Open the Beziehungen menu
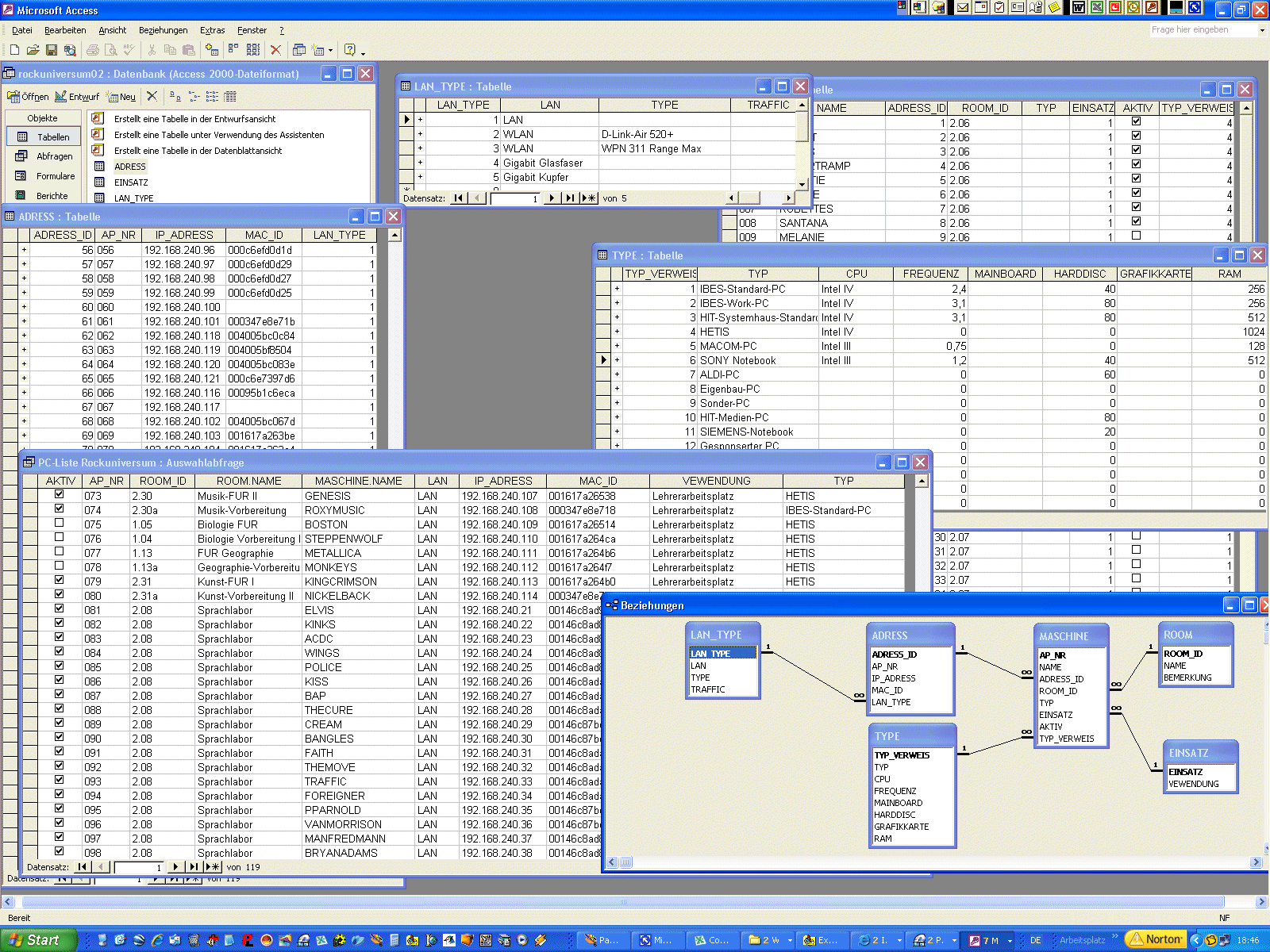The width and height of the screenshot is (1270, 952). [x=163, y=30]
